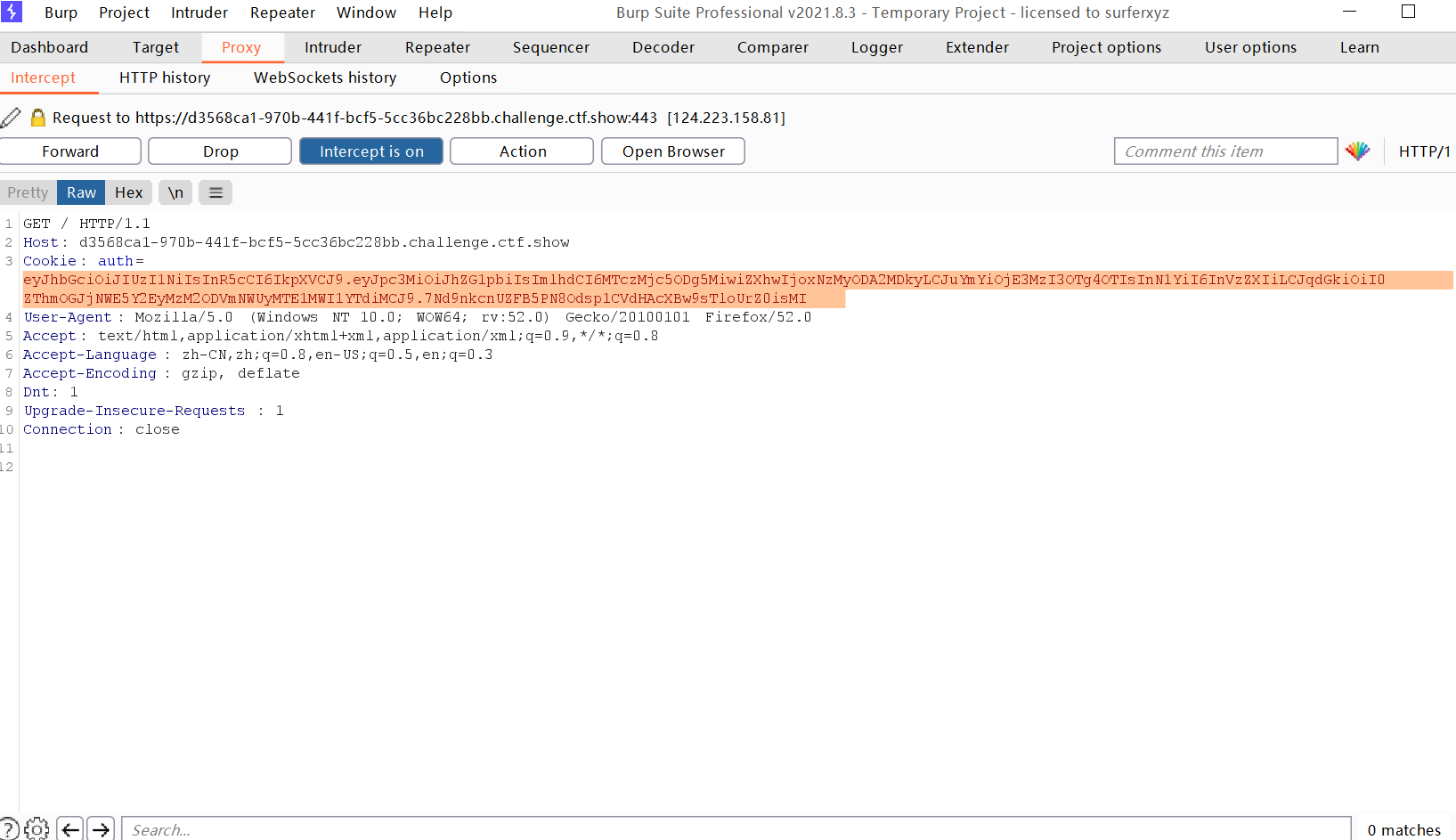Click the Accept text/html header line
The image size is (1456, 840).
[340, 336]
